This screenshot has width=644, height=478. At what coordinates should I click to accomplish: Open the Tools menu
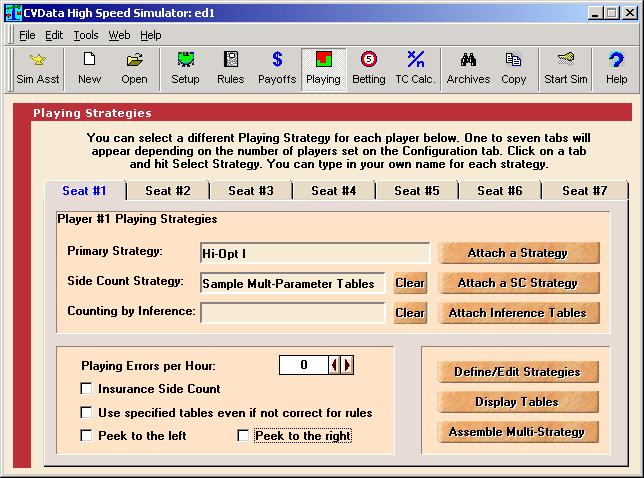pos(86,35)
